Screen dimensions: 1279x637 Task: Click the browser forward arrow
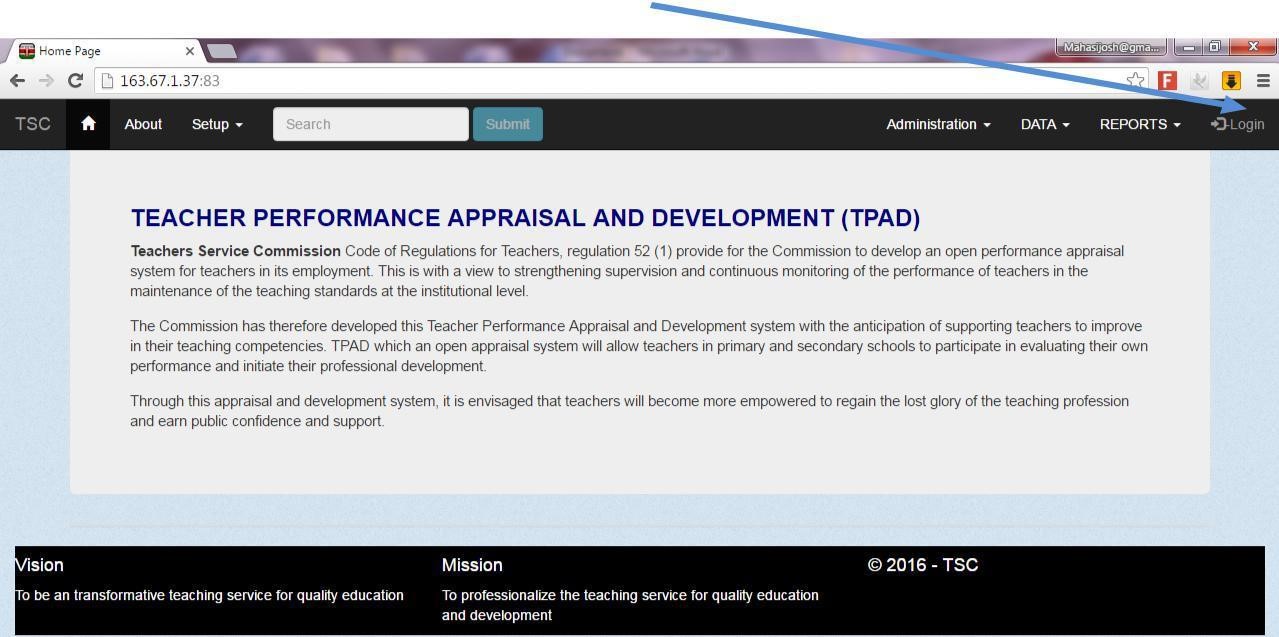point(46,81)
